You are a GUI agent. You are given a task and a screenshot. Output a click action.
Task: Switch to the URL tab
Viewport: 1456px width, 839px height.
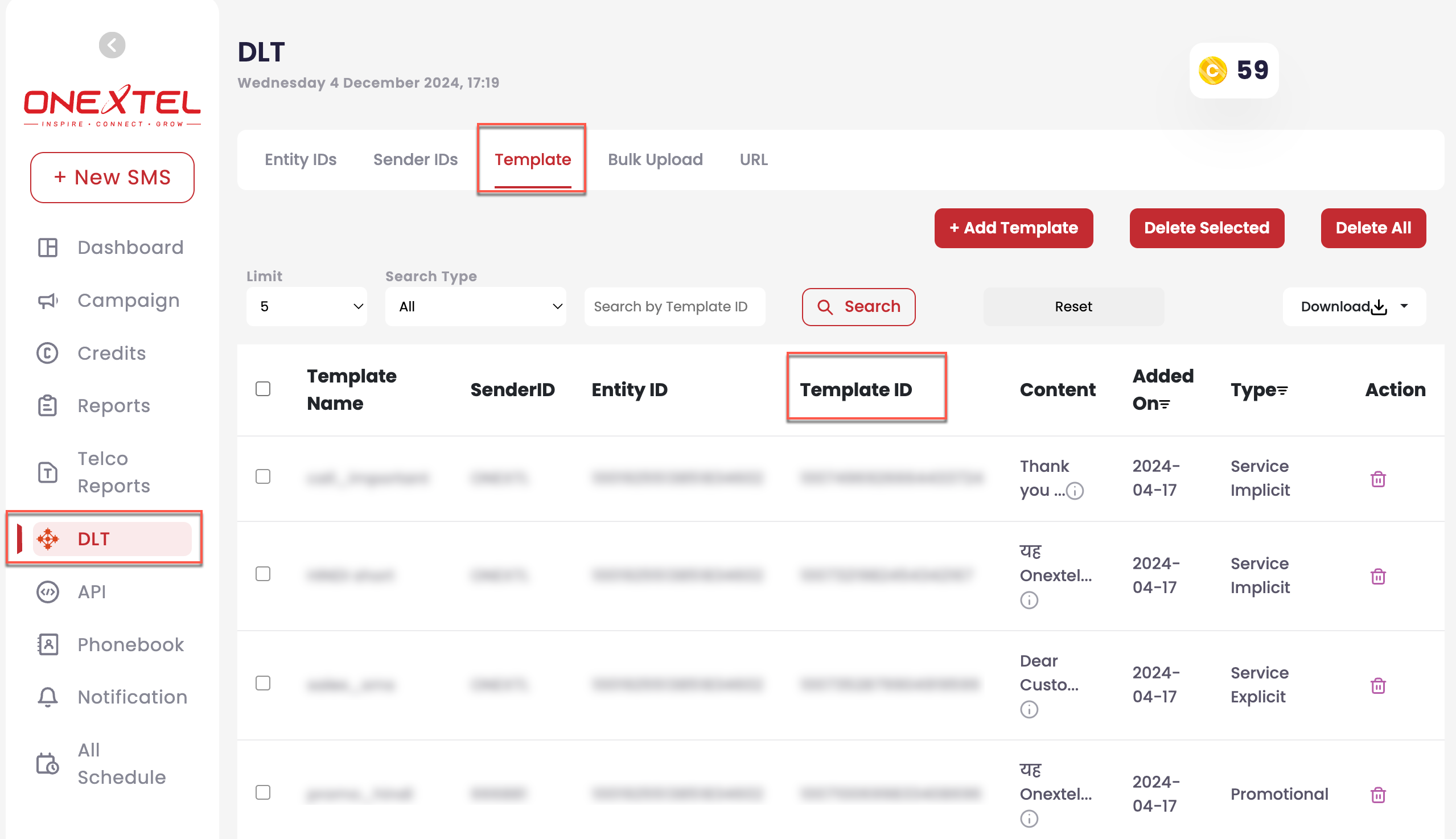[x=754, y=159]
